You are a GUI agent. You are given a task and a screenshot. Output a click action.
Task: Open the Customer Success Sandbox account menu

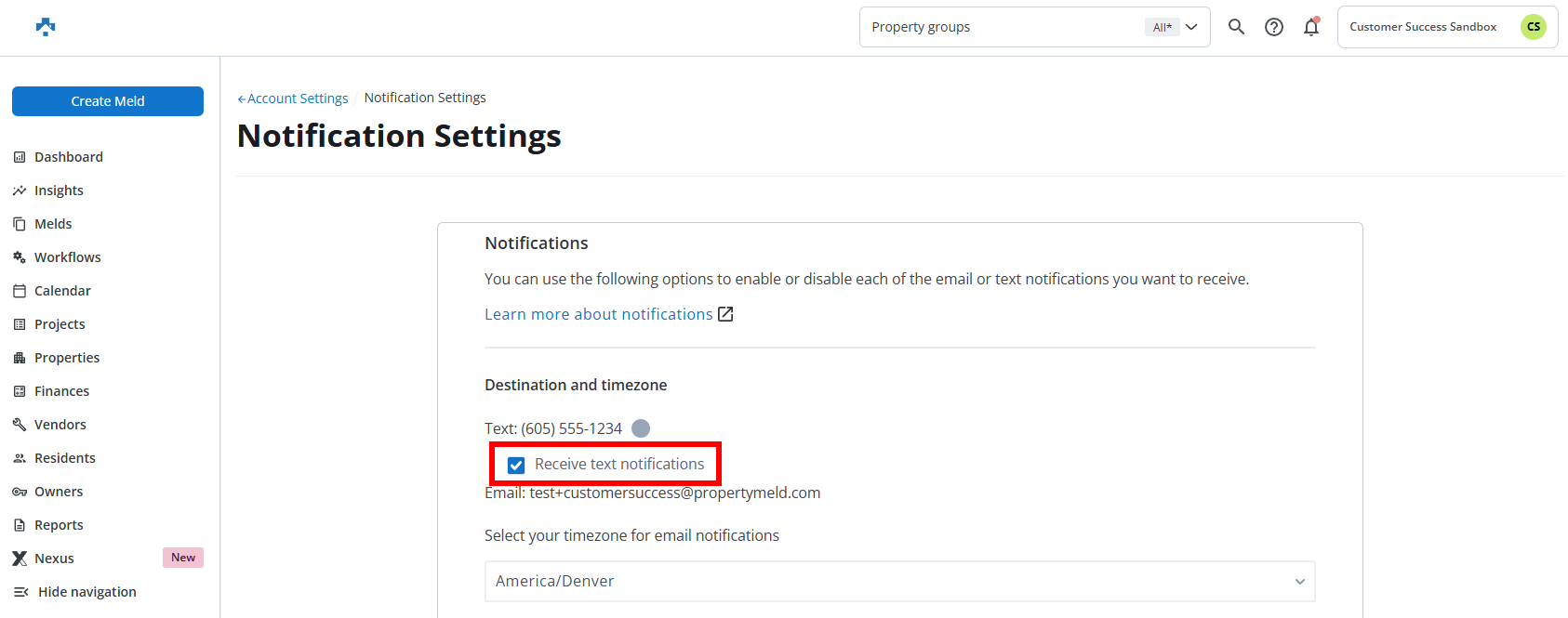point(1423,27)
